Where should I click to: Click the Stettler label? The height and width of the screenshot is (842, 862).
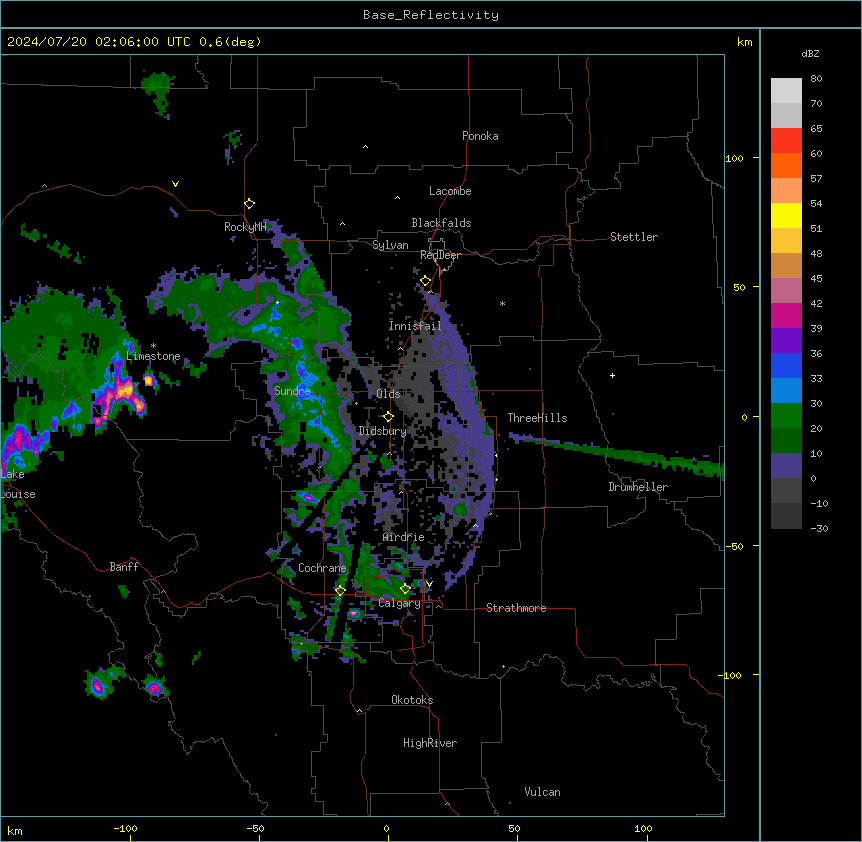(x=634, y=237)
